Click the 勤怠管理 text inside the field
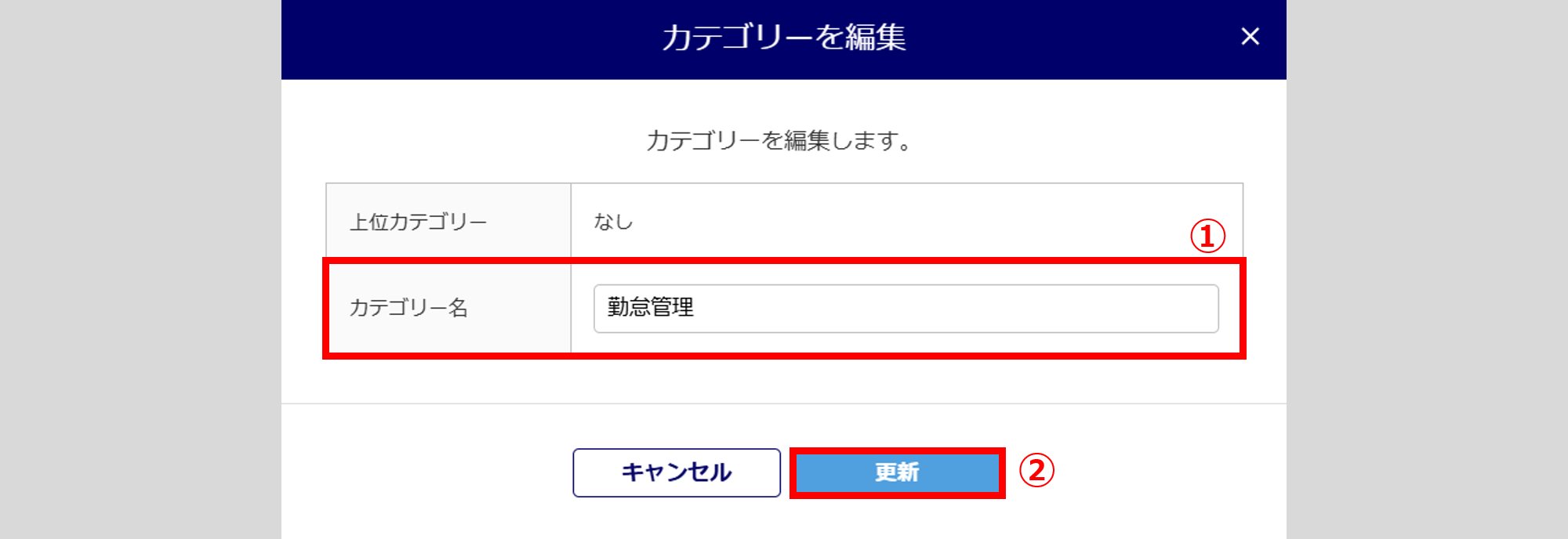Image resolution: width=1568 pixels, height=539 pixels. point(650,308)
